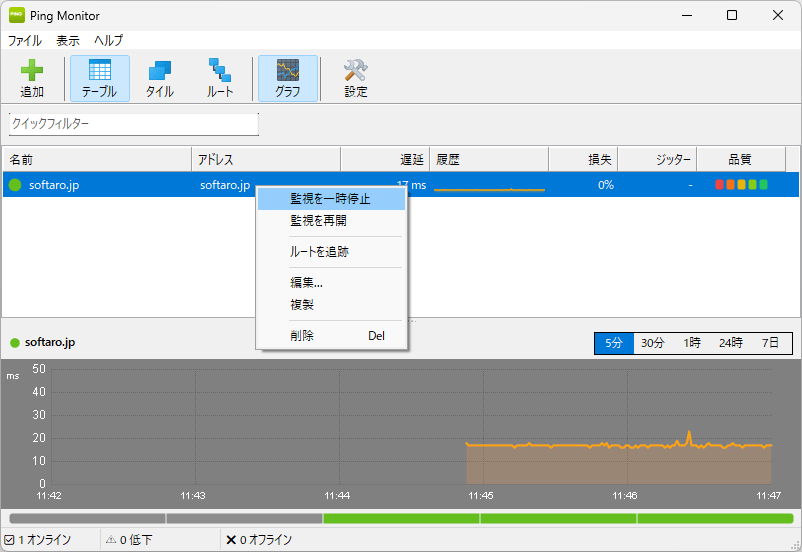
Task: Click the green status dot for softaro.jp row
Action: (x=15, y=185)
